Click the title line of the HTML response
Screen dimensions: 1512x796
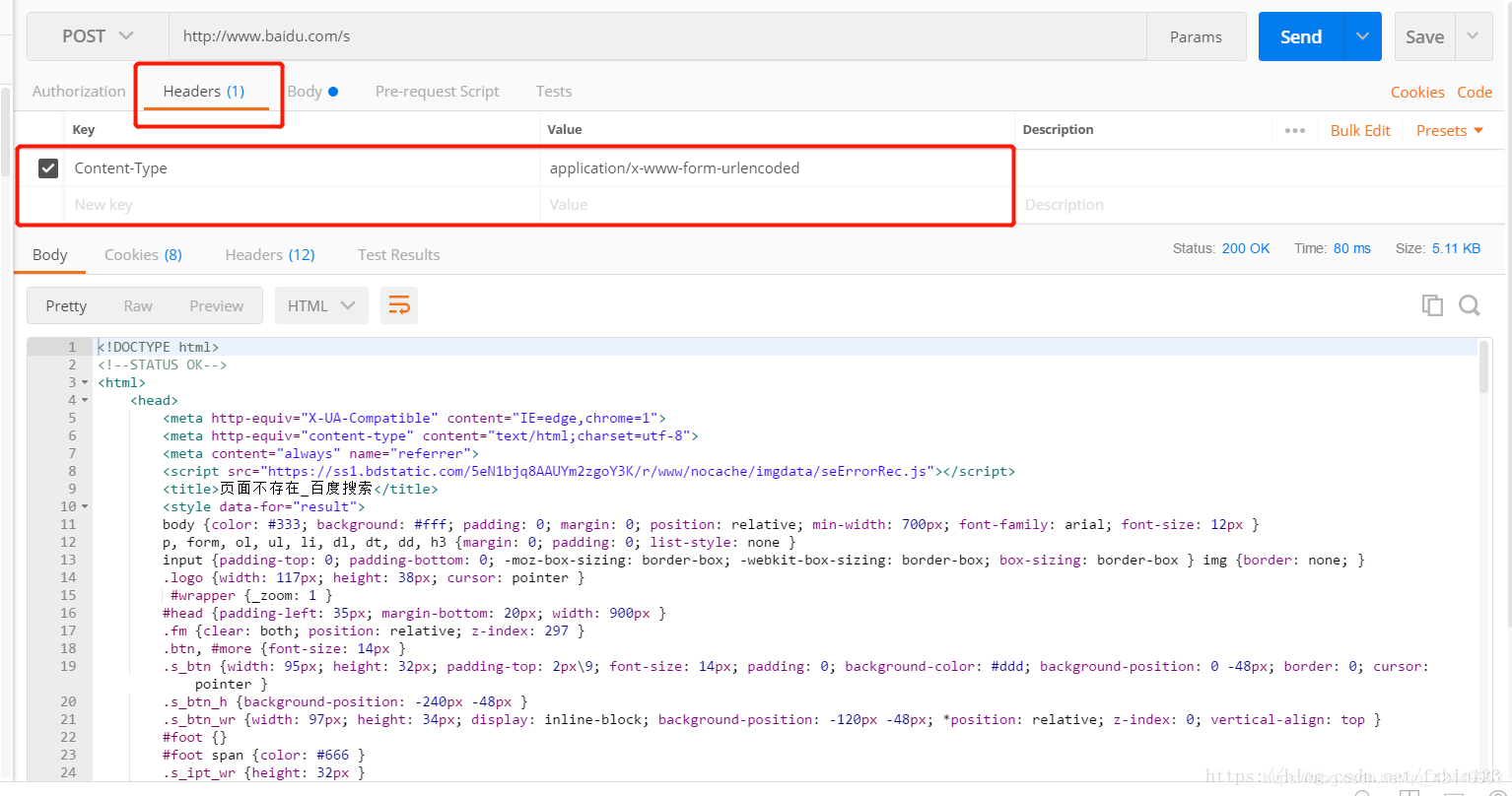click(x=300, y=489)
